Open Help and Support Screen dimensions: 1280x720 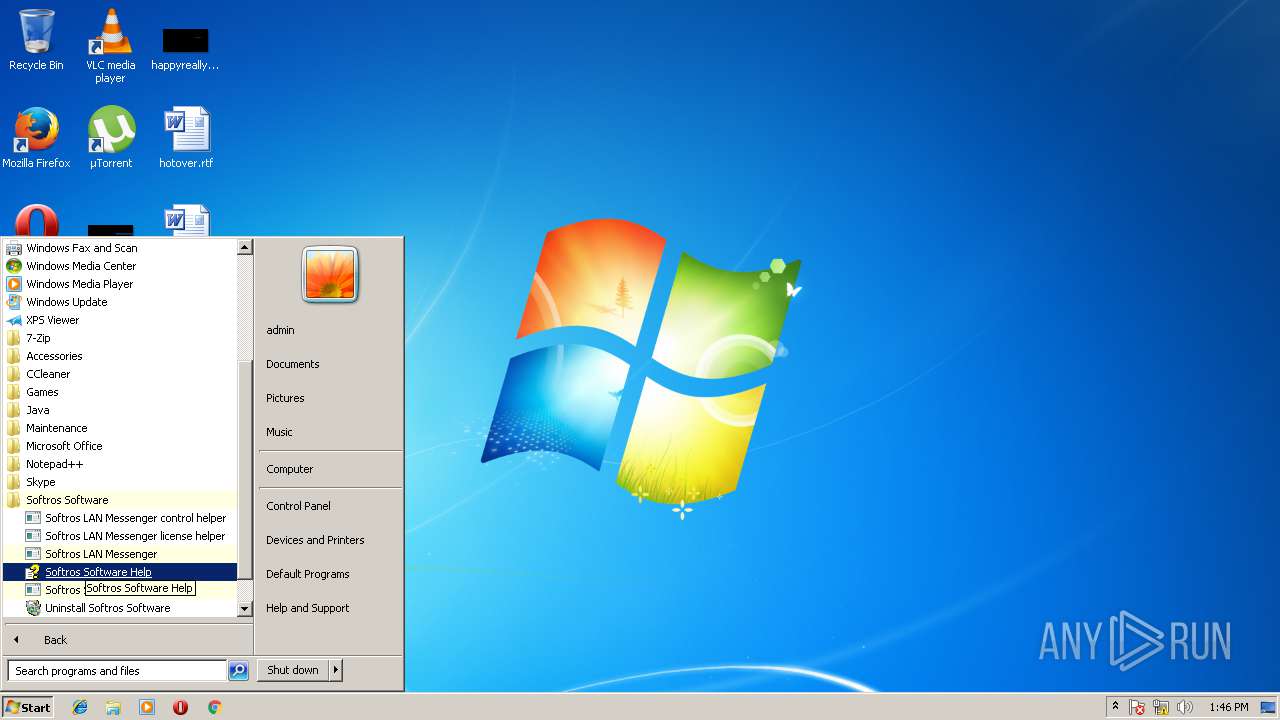[308, 608]
